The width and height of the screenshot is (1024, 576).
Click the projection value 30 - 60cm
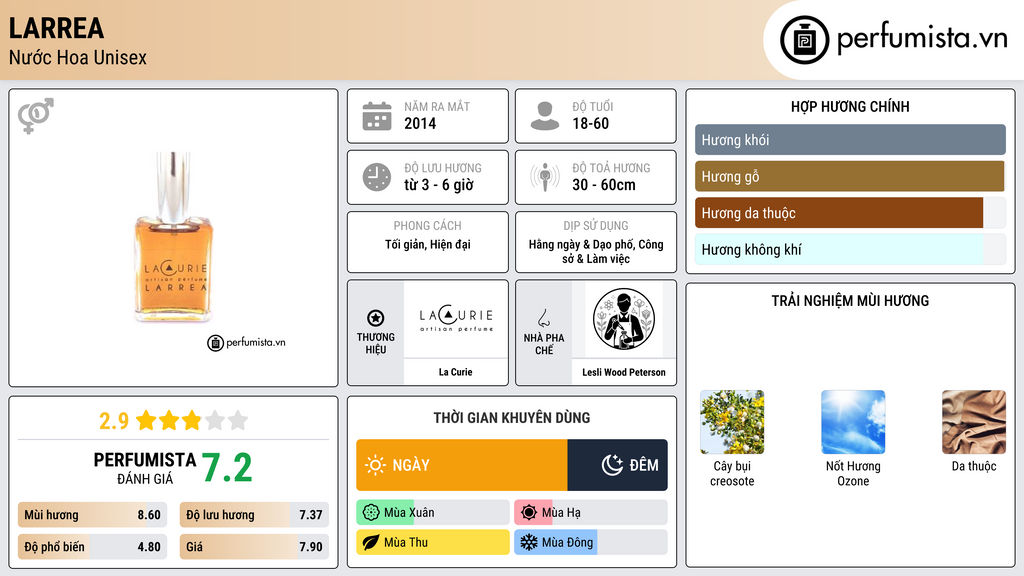pos(604,185)
